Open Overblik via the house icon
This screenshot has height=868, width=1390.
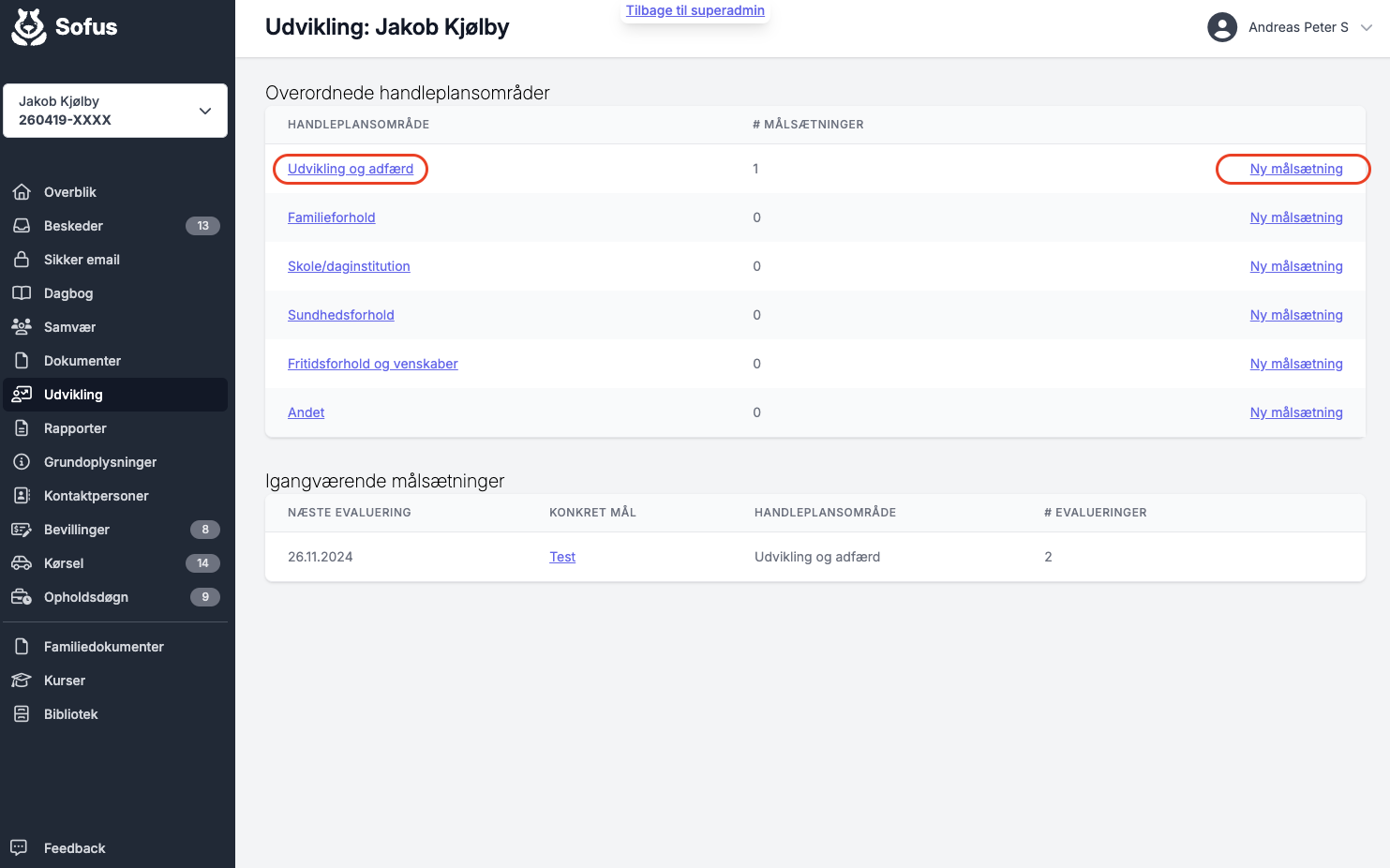click(x=22, y=192)
